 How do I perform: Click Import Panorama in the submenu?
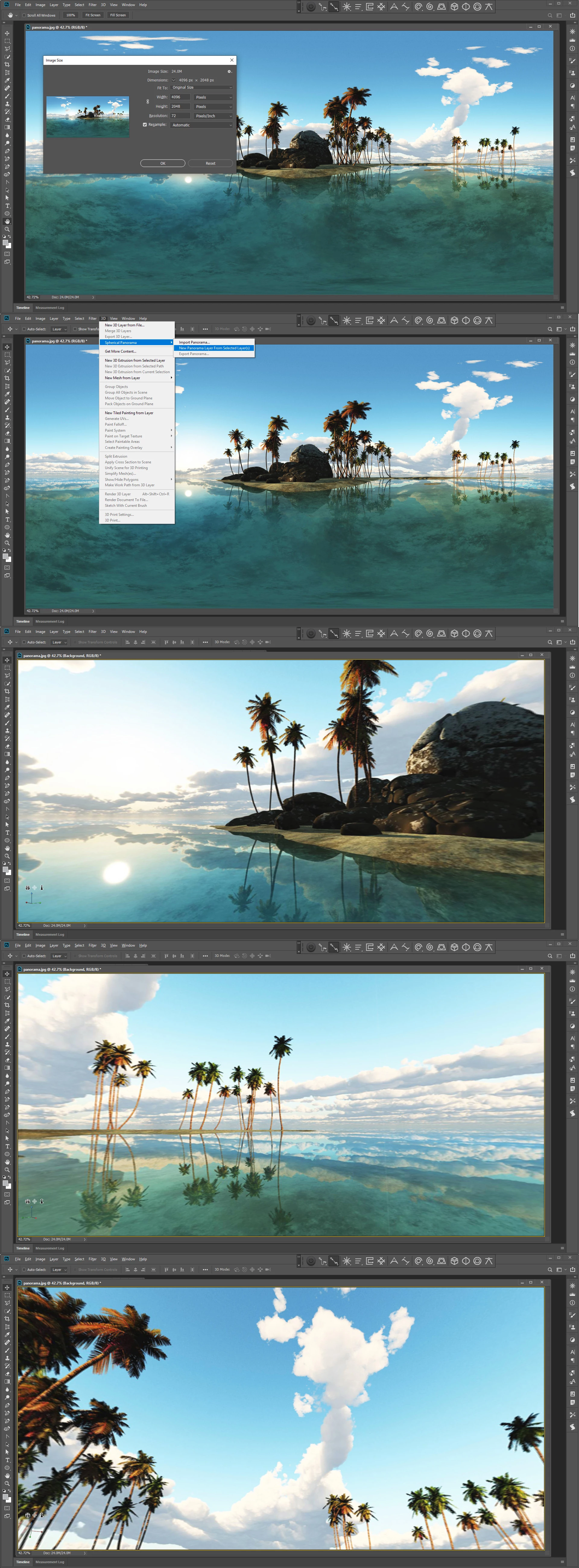(194, 342)
